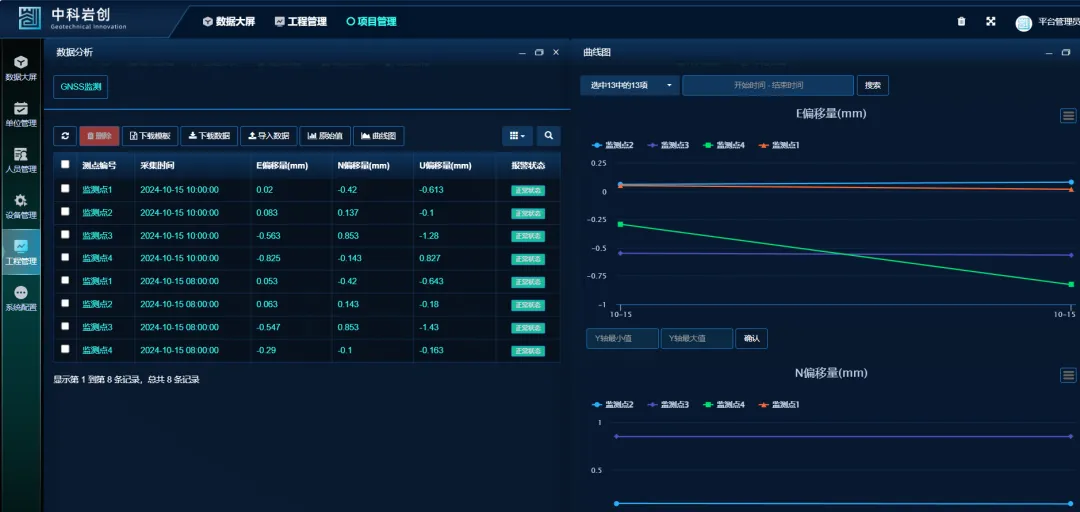Close the 数据分析 panel
The image size is (1080, 512).
[x=556, y=52]
